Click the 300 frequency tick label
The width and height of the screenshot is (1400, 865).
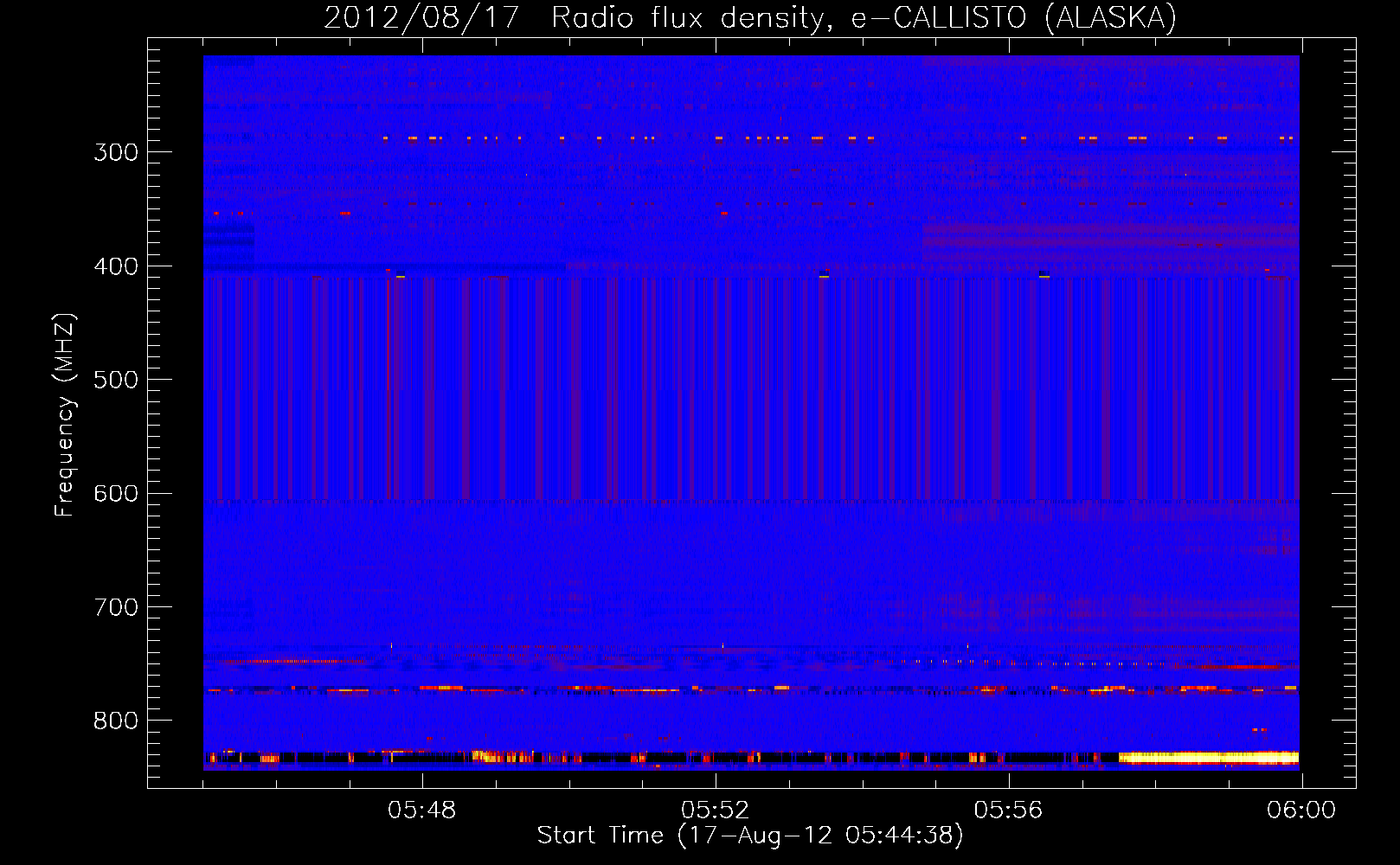pos(116,152)
